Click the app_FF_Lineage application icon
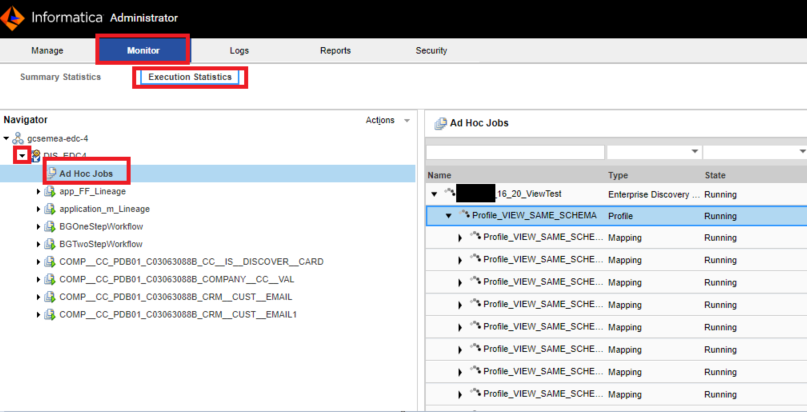 49,191
